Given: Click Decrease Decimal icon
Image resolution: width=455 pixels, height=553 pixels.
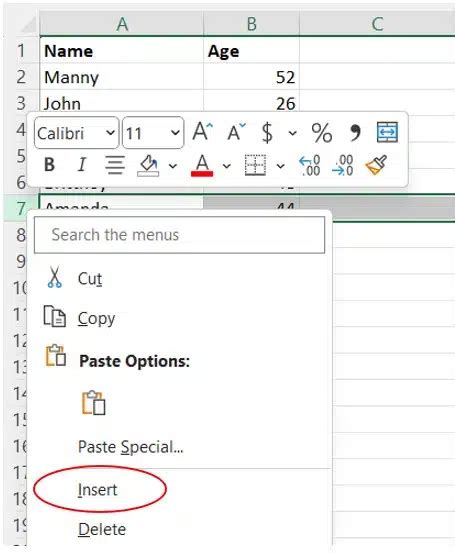Looking at the screenshot, I should point(342,165).
